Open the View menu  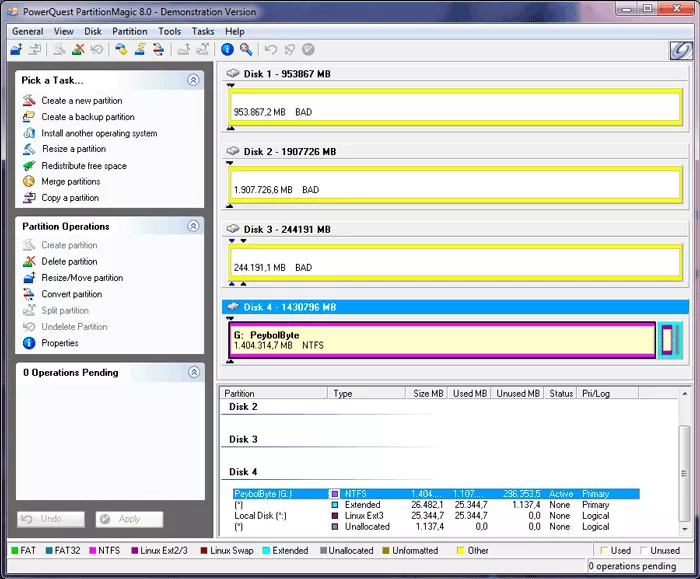pyautogui.click(x=63, y=31)
